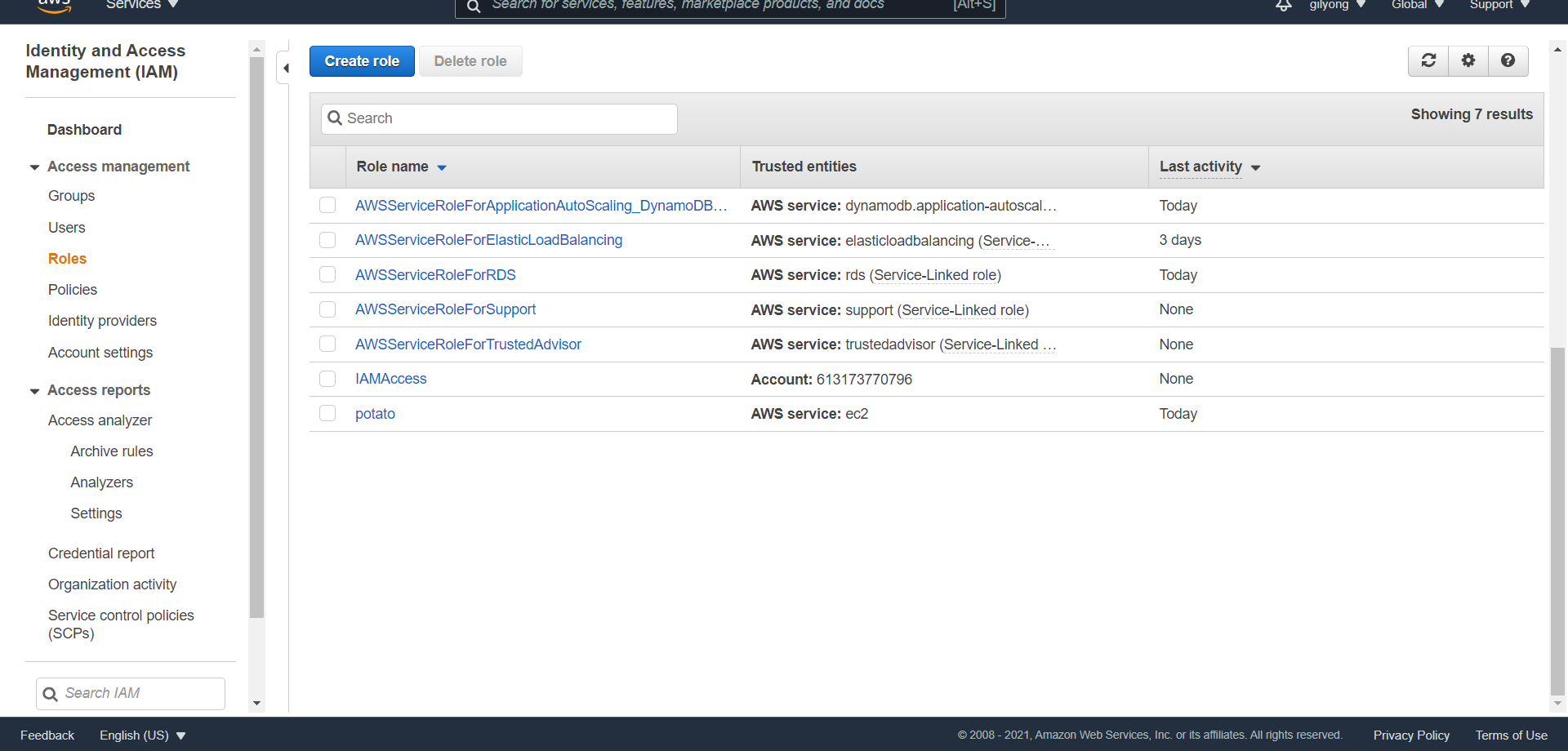
Task: Open Account settings page
Action: (100, 353)
